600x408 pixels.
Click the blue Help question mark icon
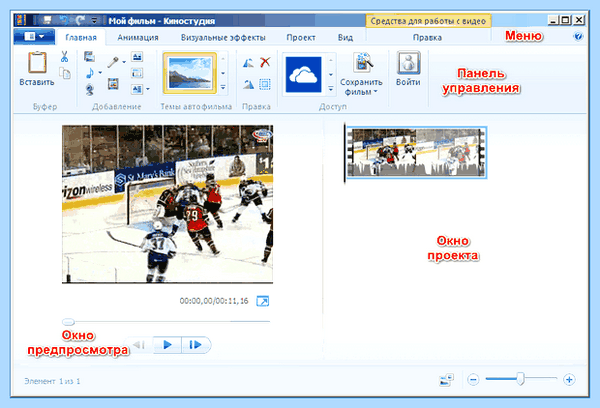point(578,36)
